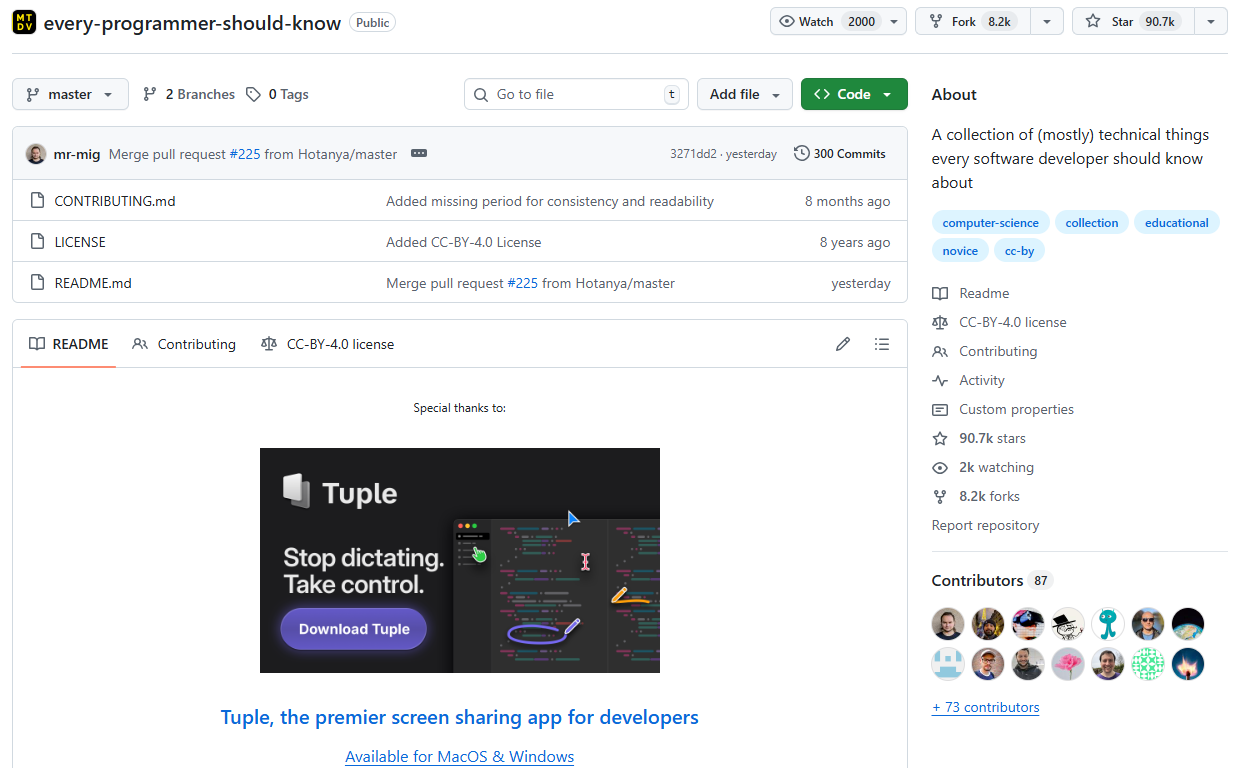
Task: Open Contributing link in About sidebar
Action: point(985,351)
